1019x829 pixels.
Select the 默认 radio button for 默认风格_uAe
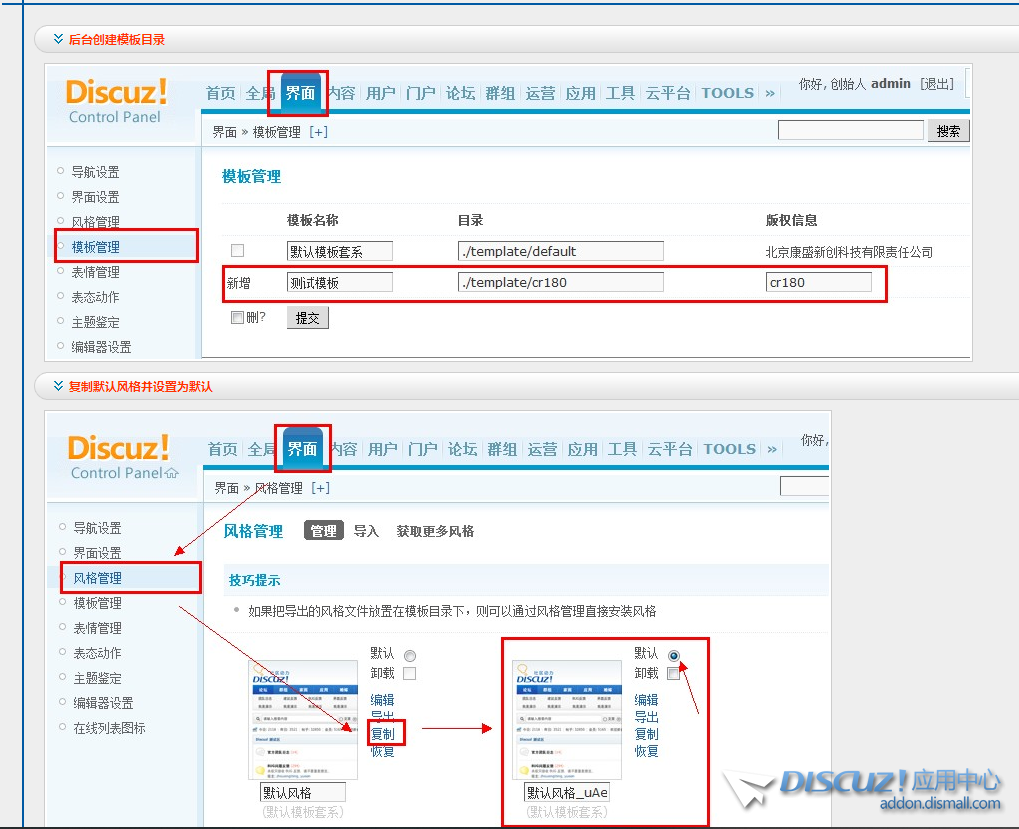point(674,655)
